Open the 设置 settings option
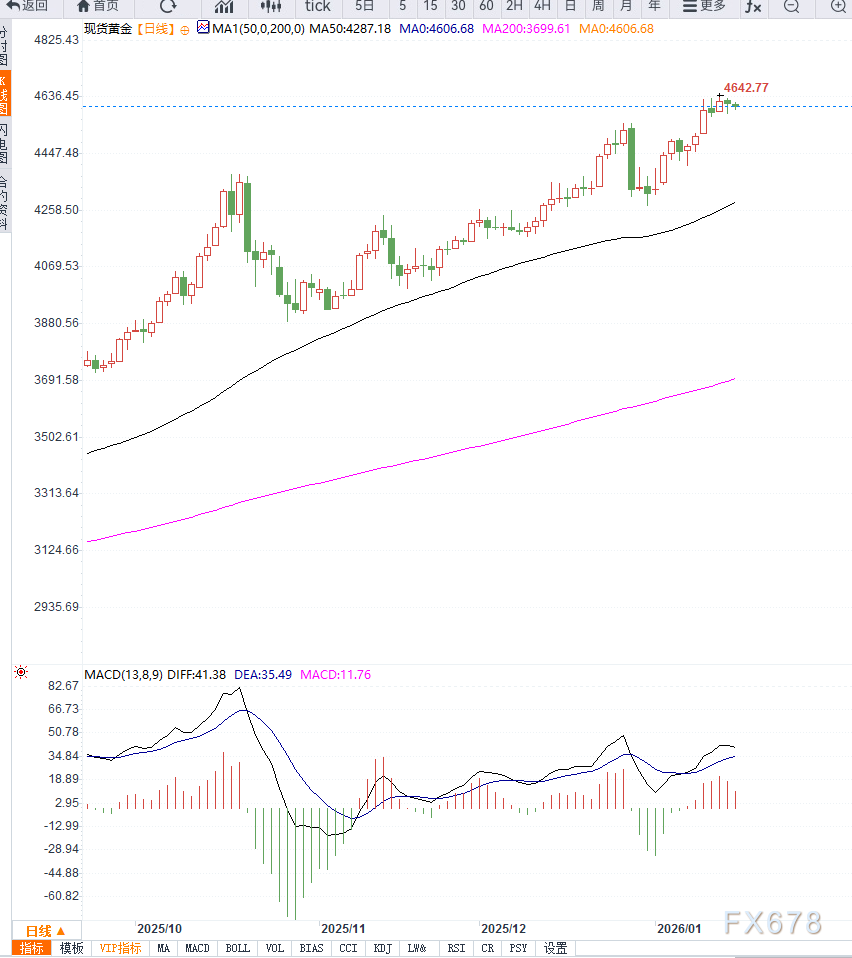The width and height of the screenshot is (852, 958). click(555, 947)
